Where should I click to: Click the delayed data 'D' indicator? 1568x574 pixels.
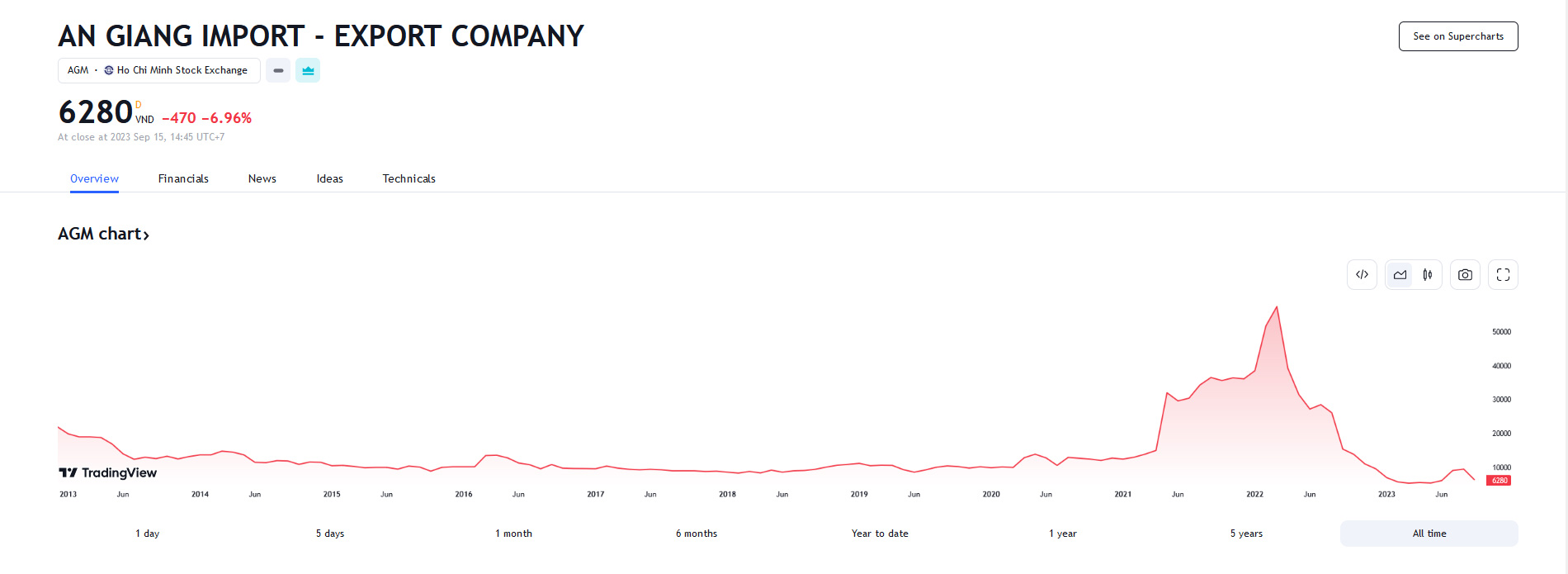click(x=139, y=104)
